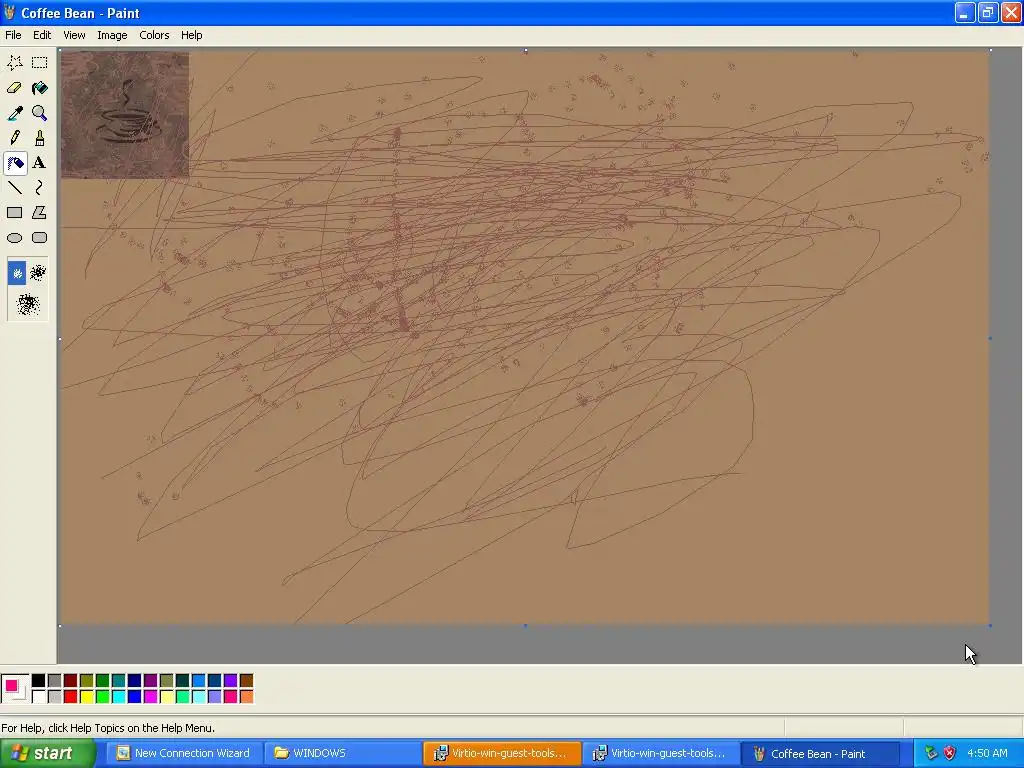Select the periwinkle light purple swatch
1024x768 pixels.
click(x=214, y=697)
